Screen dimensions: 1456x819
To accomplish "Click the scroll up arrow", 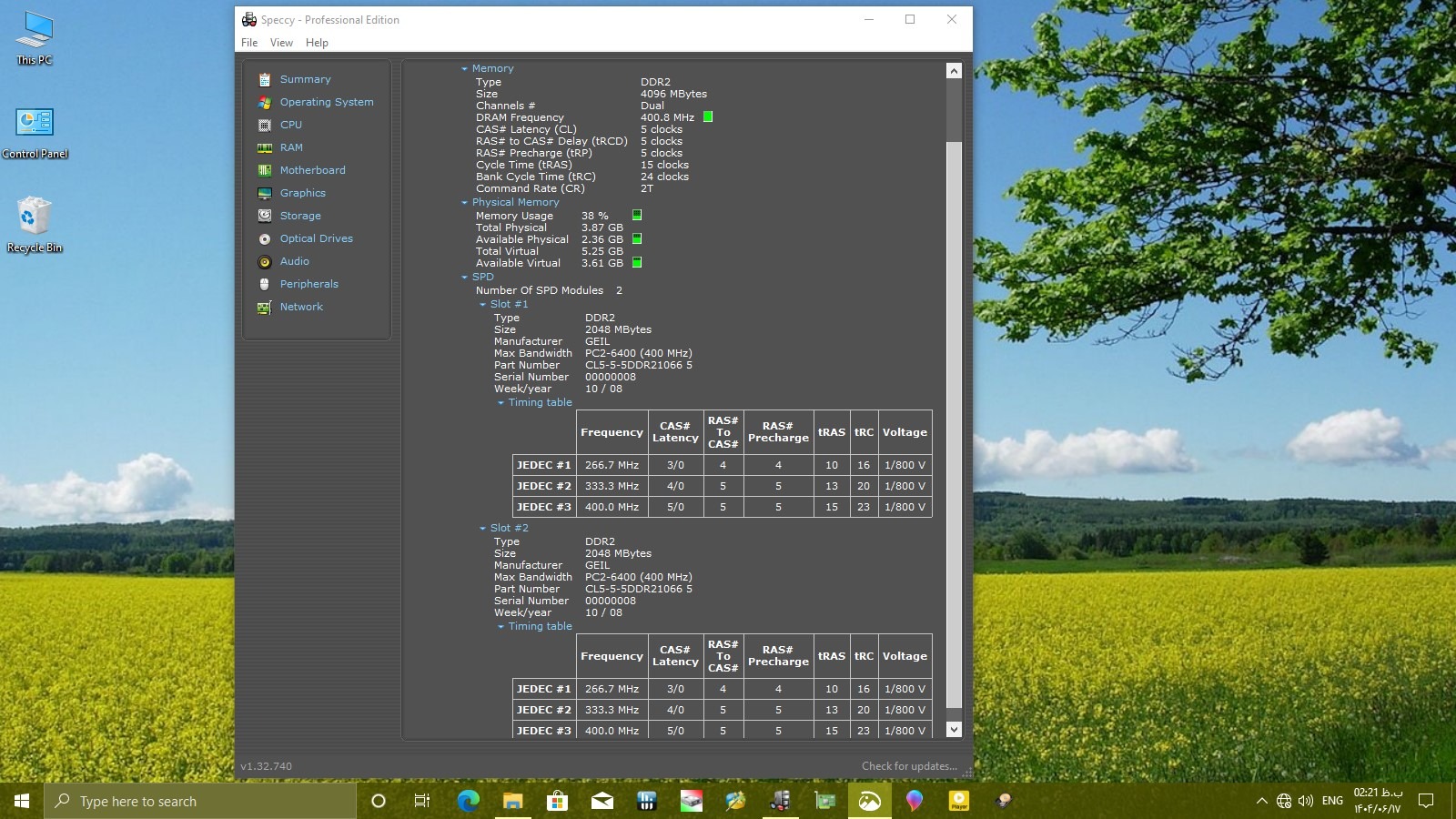I will point(954,71).
